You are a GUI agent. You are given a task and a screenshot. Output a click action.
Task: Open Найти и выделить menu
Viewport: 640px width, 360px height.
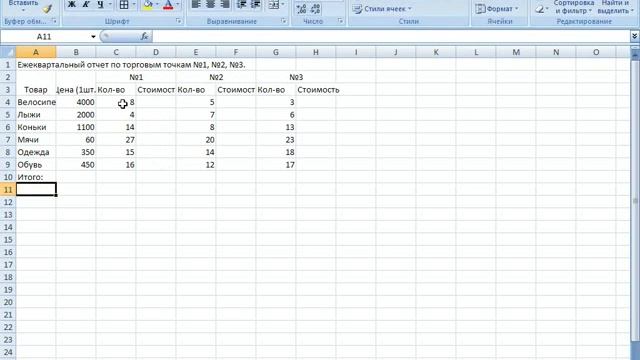(616, 7)
